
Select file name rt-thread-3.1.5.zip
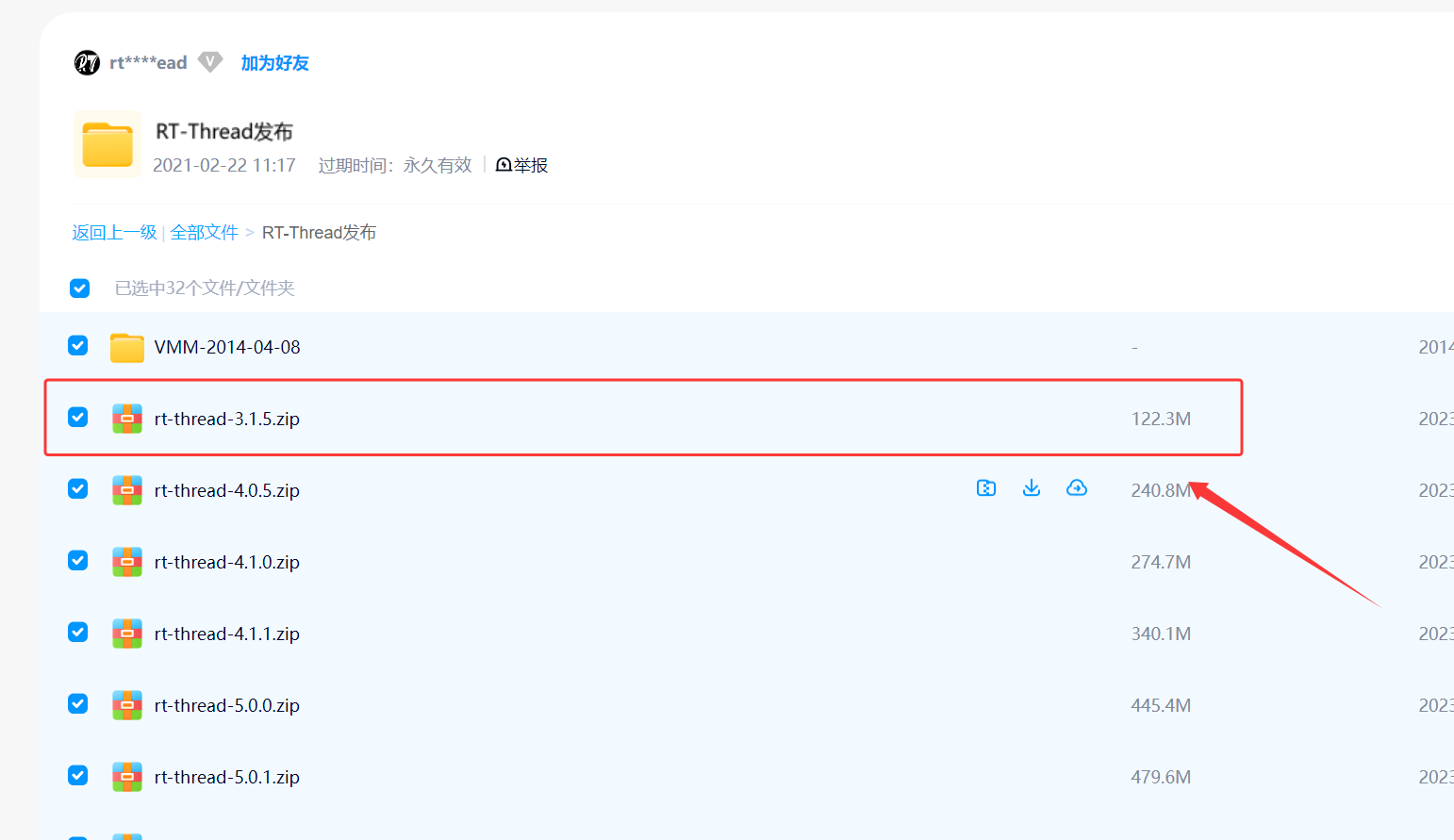pyautogui.click(x=227, y=419)
